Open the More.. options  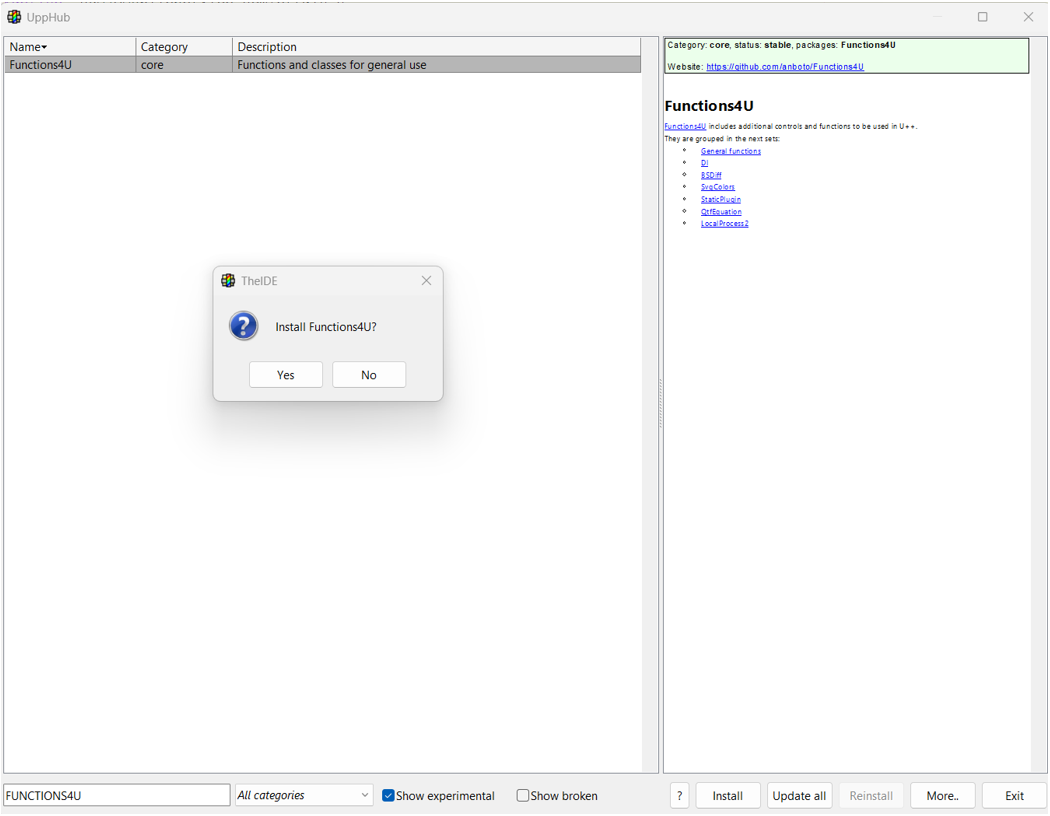[941, 795]
